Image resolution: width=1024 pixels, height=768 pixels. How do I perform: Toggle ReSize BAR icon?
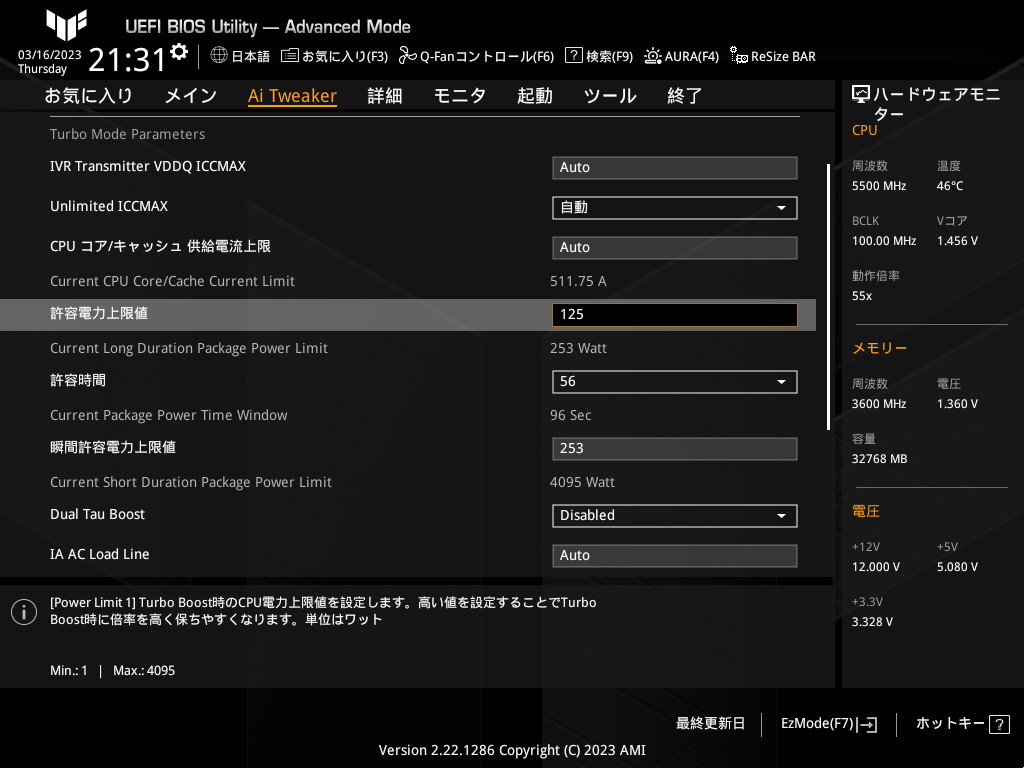tap(739, 56)
